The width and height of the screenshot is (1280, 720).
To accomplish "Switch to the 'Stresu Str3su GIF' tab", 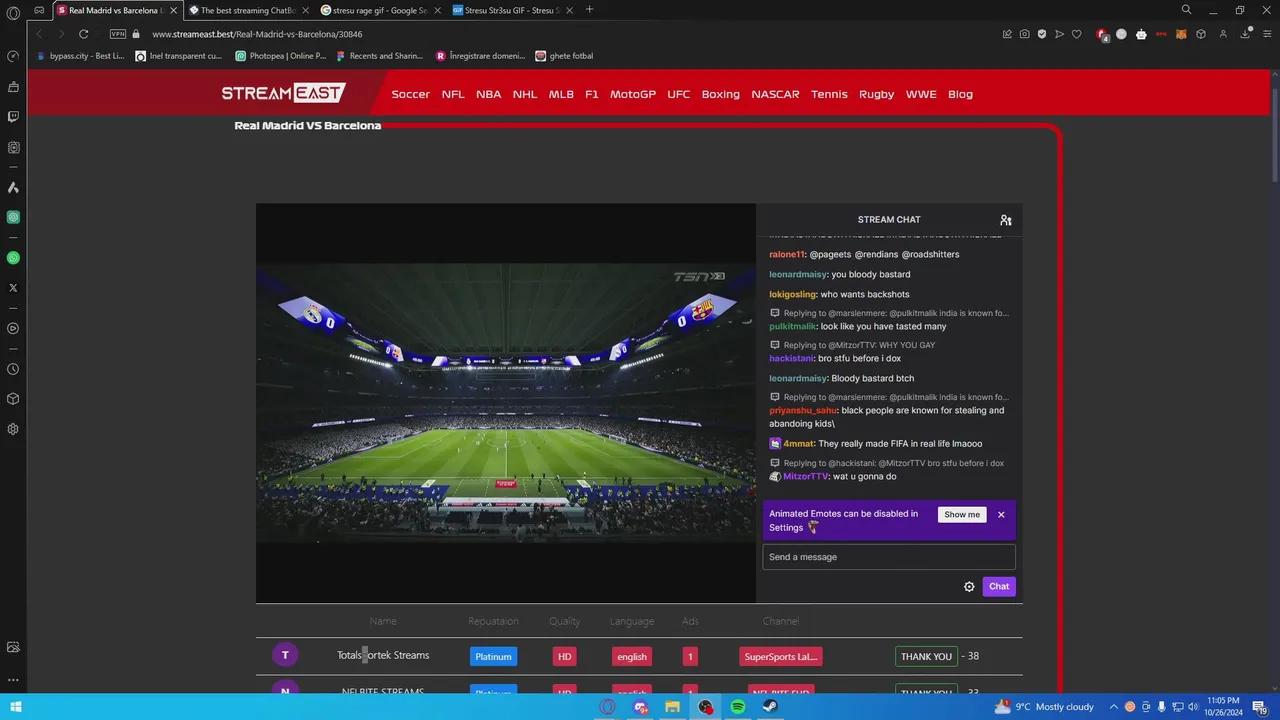I will pyautogui.click(x=512, y=10).
